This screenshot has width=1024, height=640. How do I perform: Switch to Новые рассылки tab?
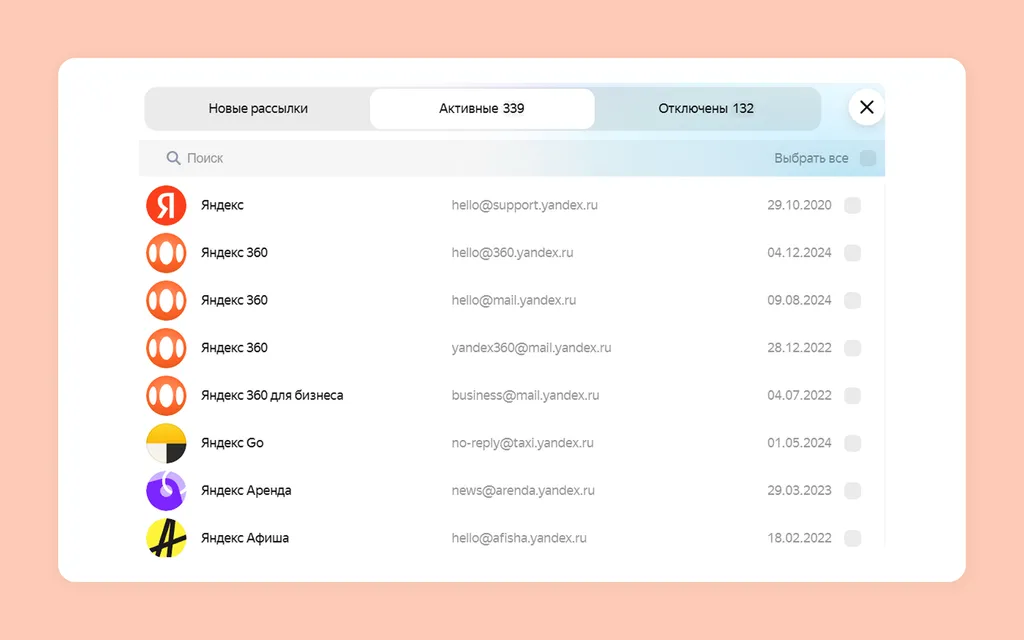(x=258, y=108)
